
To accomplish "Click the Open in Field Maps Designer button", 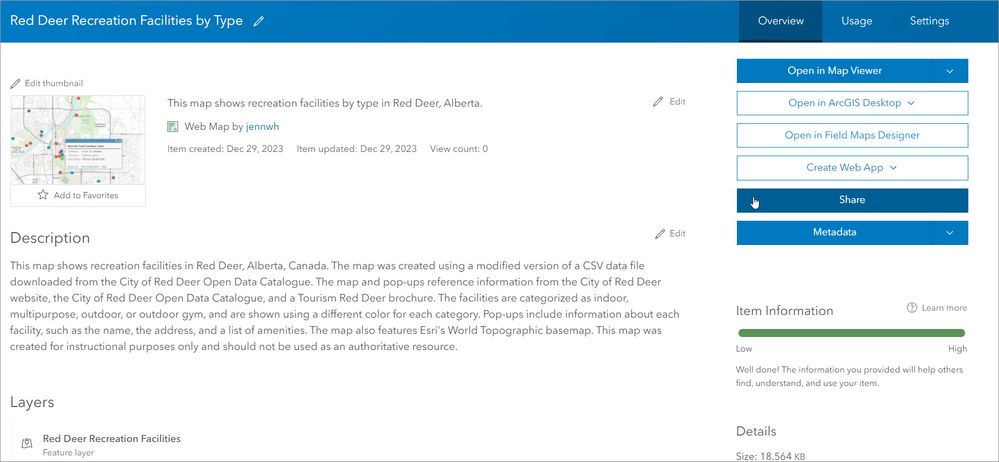I will click(852, 135).
